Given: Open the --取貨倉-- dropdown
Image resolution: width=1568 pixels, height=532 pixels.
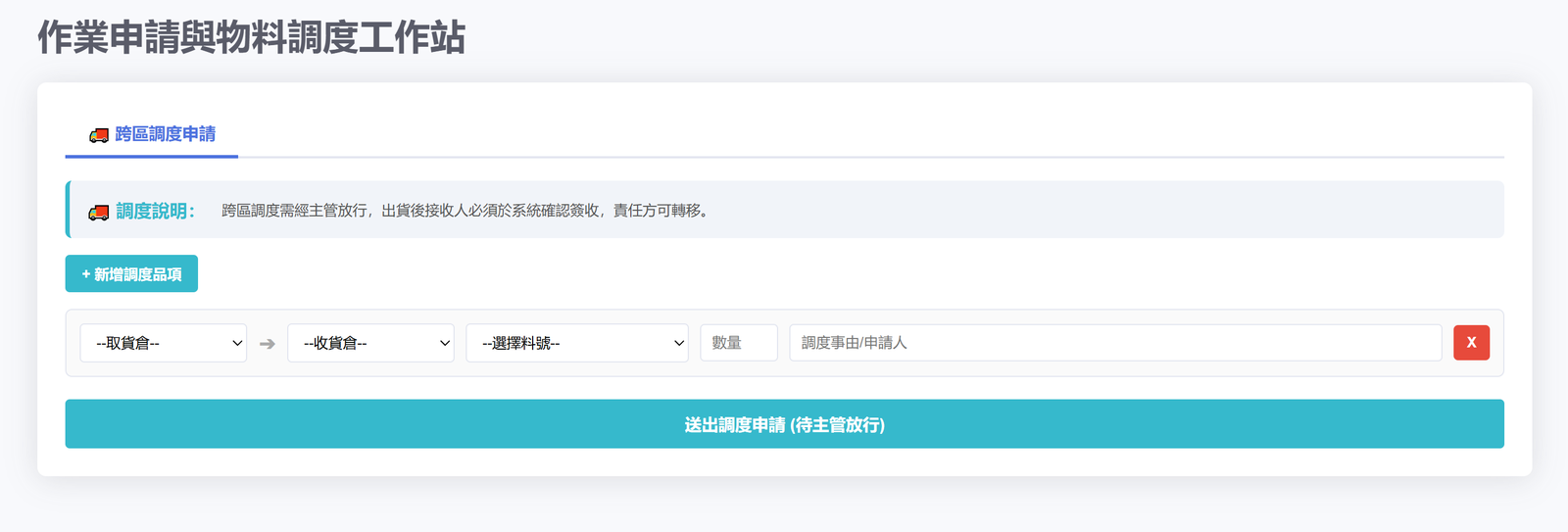Looking at the screenshot, I should click(164, 343).
